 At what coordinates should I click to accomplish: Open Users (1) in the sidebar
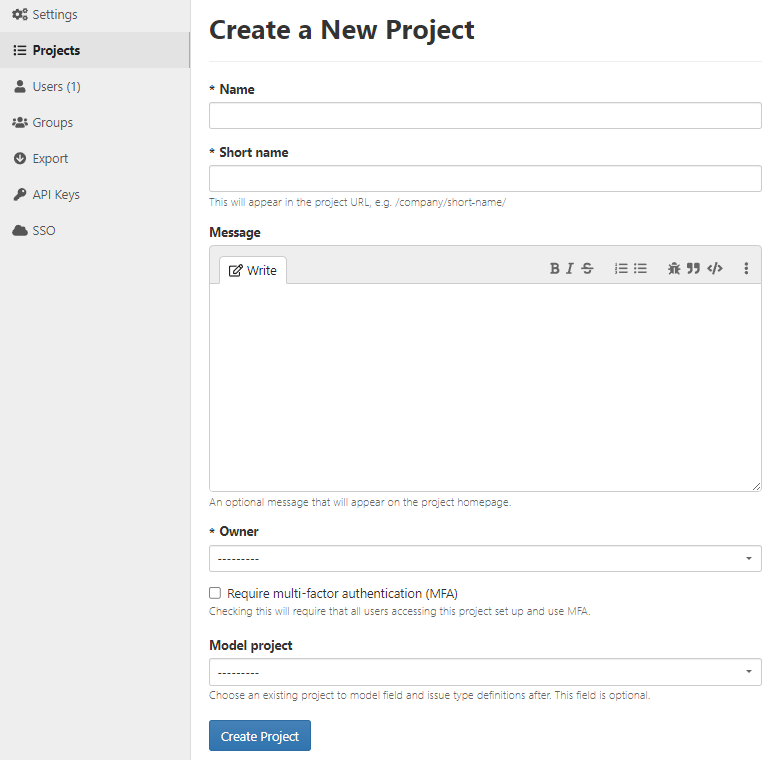click(x=95, y=86)
